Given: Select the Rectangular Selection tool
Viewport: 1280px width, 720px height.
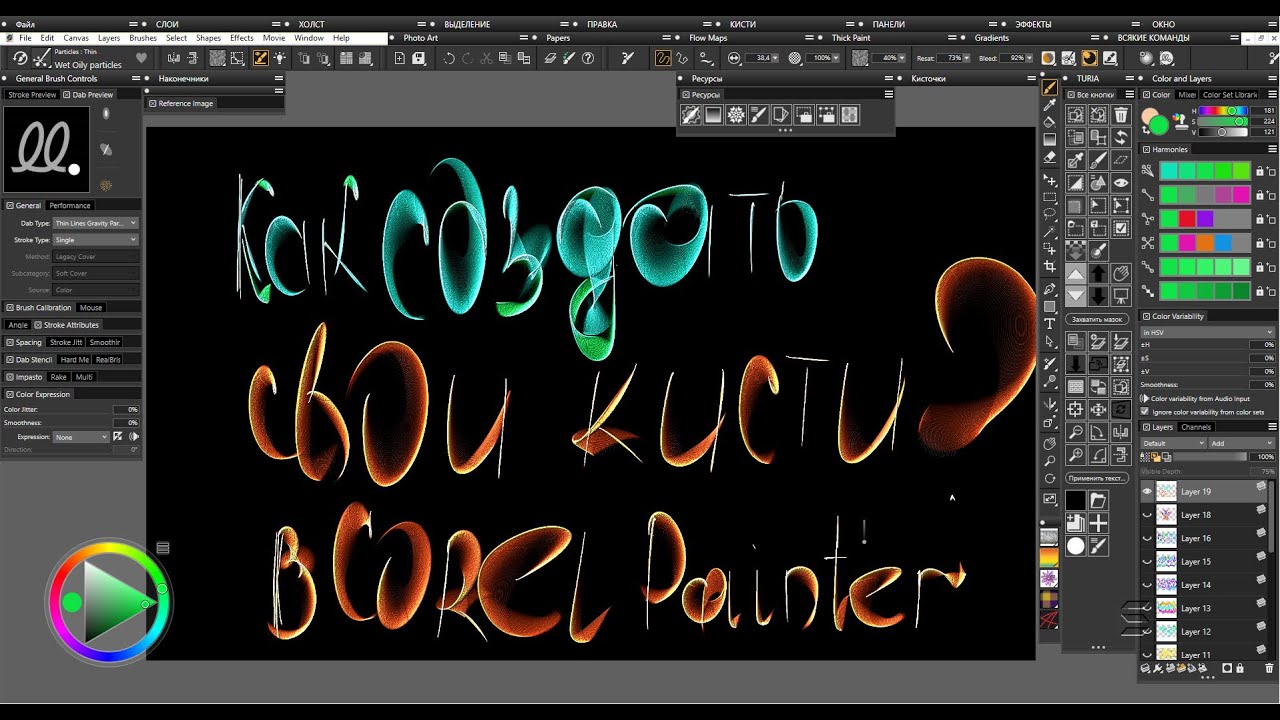Looking at the screenshot, I should click(1050, 197).
